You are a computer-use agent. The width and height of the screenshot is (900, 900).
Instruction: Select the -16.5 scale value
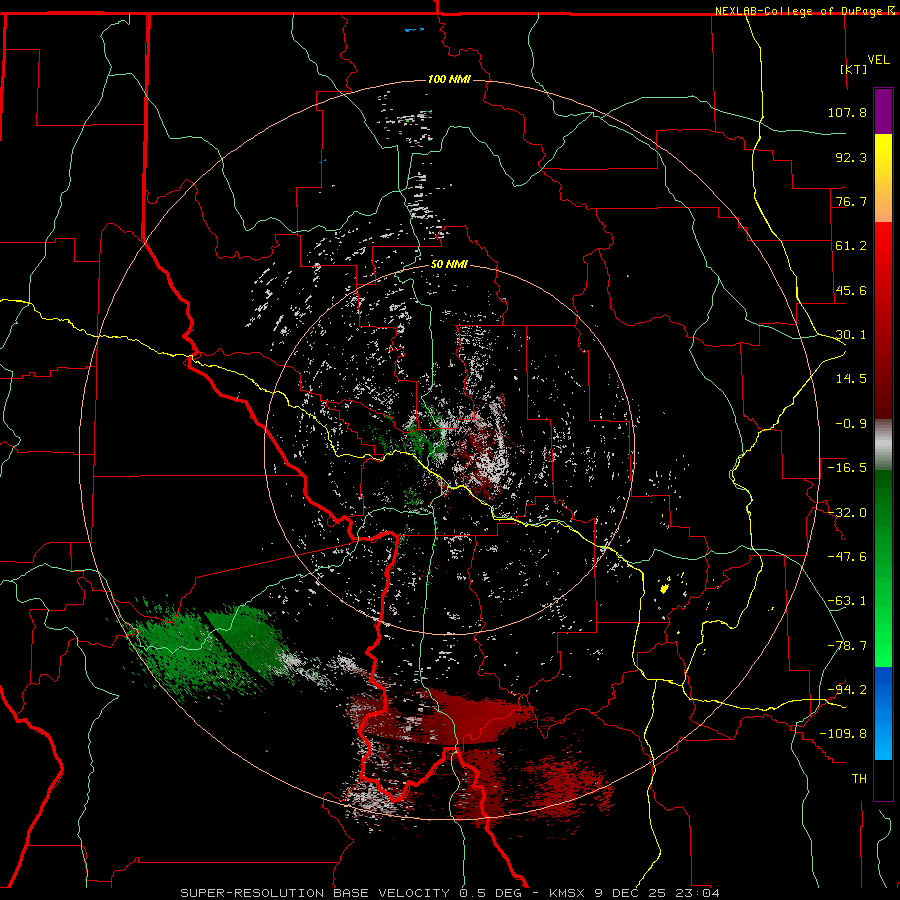click(847, 468)
